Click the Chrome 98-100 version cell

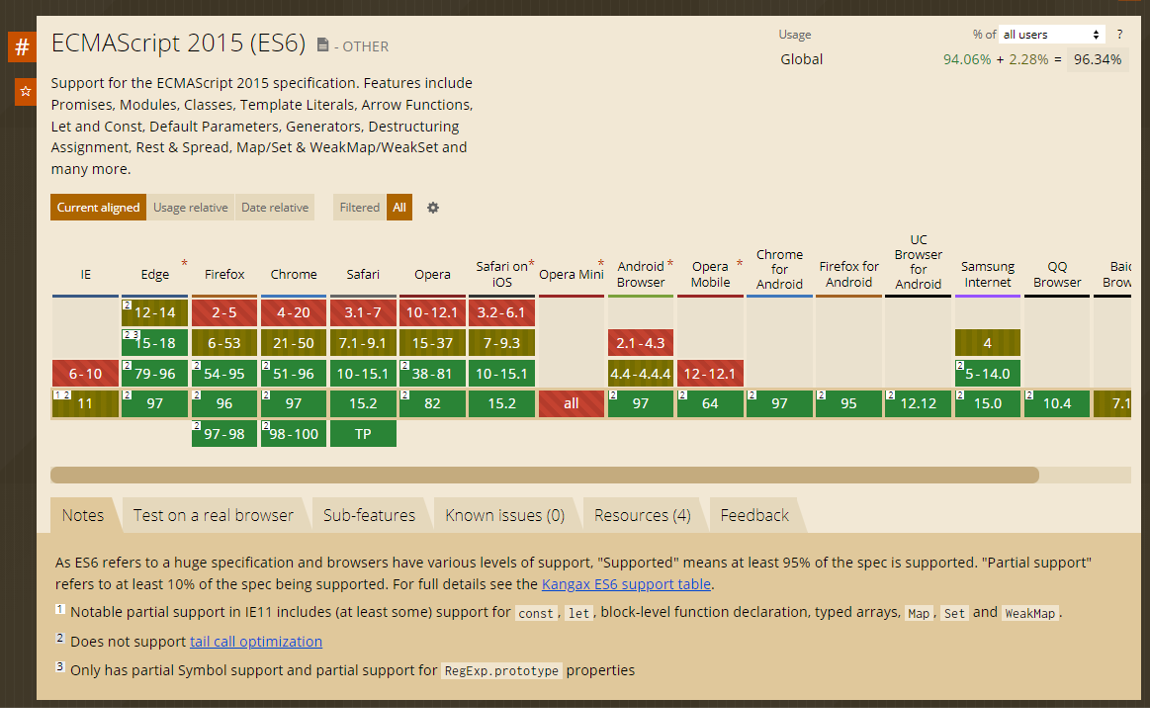(294, 433)
